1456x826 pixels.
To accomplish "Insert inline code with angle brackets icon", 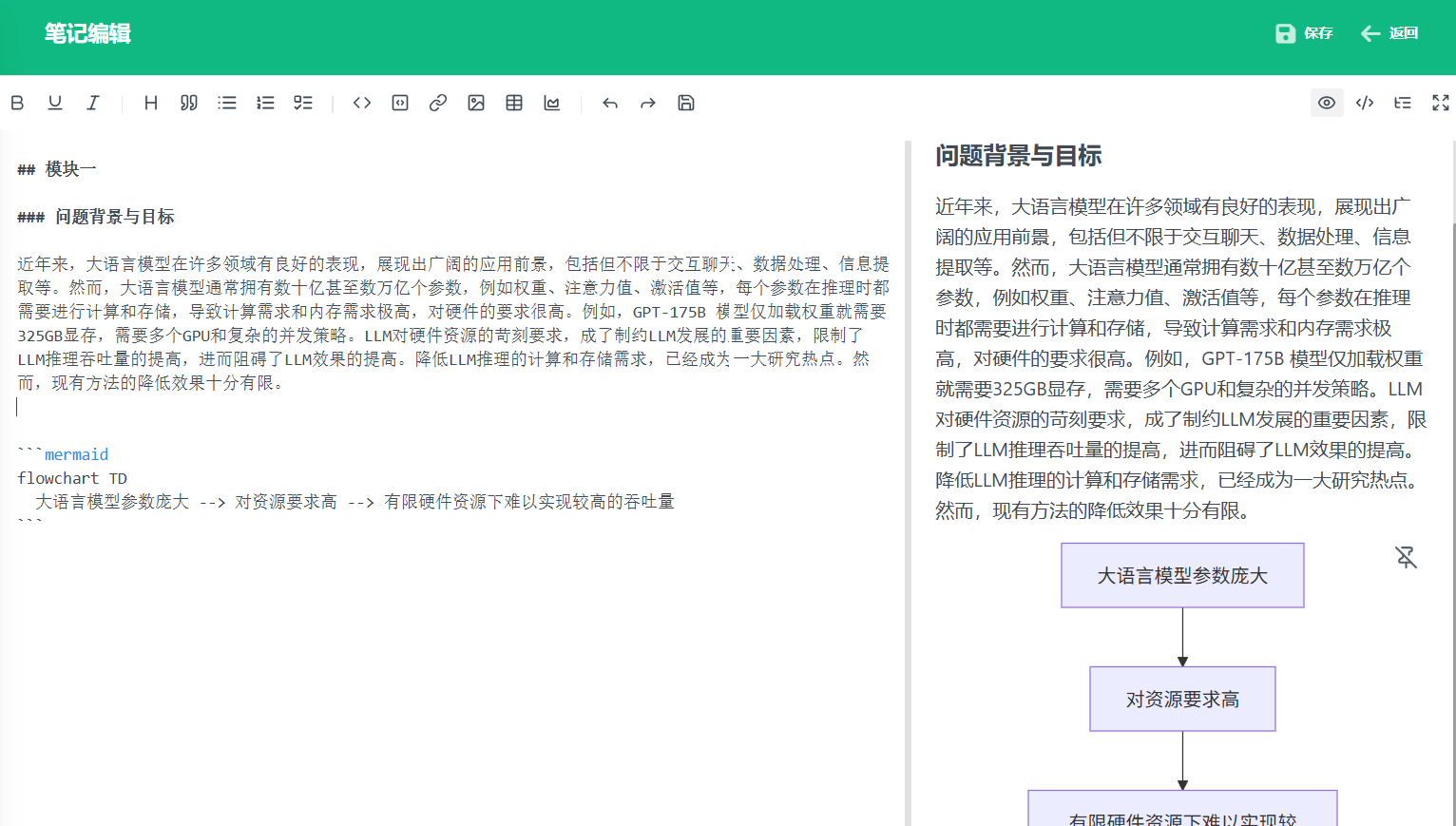I will [x=362, y=103].
